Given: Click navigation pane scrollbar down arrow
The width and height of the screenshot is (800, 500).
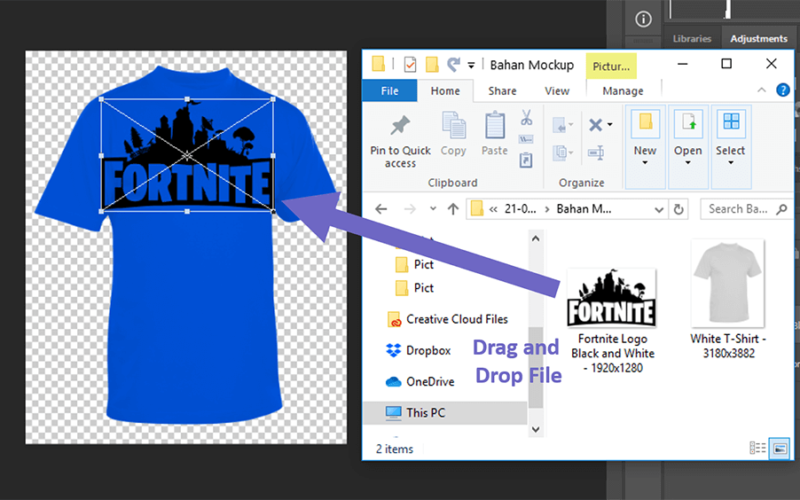Looking at the screenshot, I should [x=535, y=429].
